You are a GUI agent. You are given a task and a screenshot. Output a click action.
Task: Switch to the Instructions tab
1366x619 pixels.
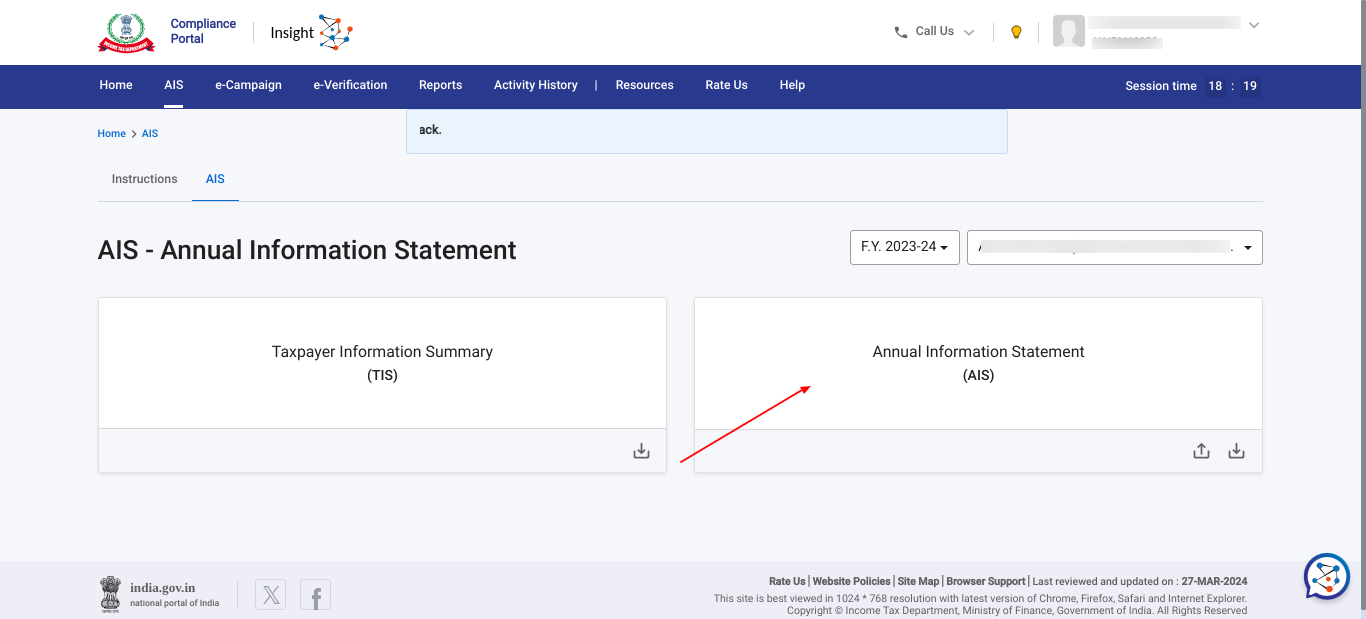[x=144, y=179]
